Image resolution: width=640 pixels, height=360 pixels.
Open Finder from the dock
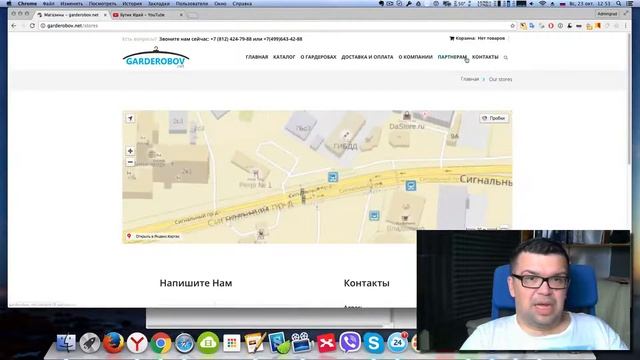pos(66,343)
